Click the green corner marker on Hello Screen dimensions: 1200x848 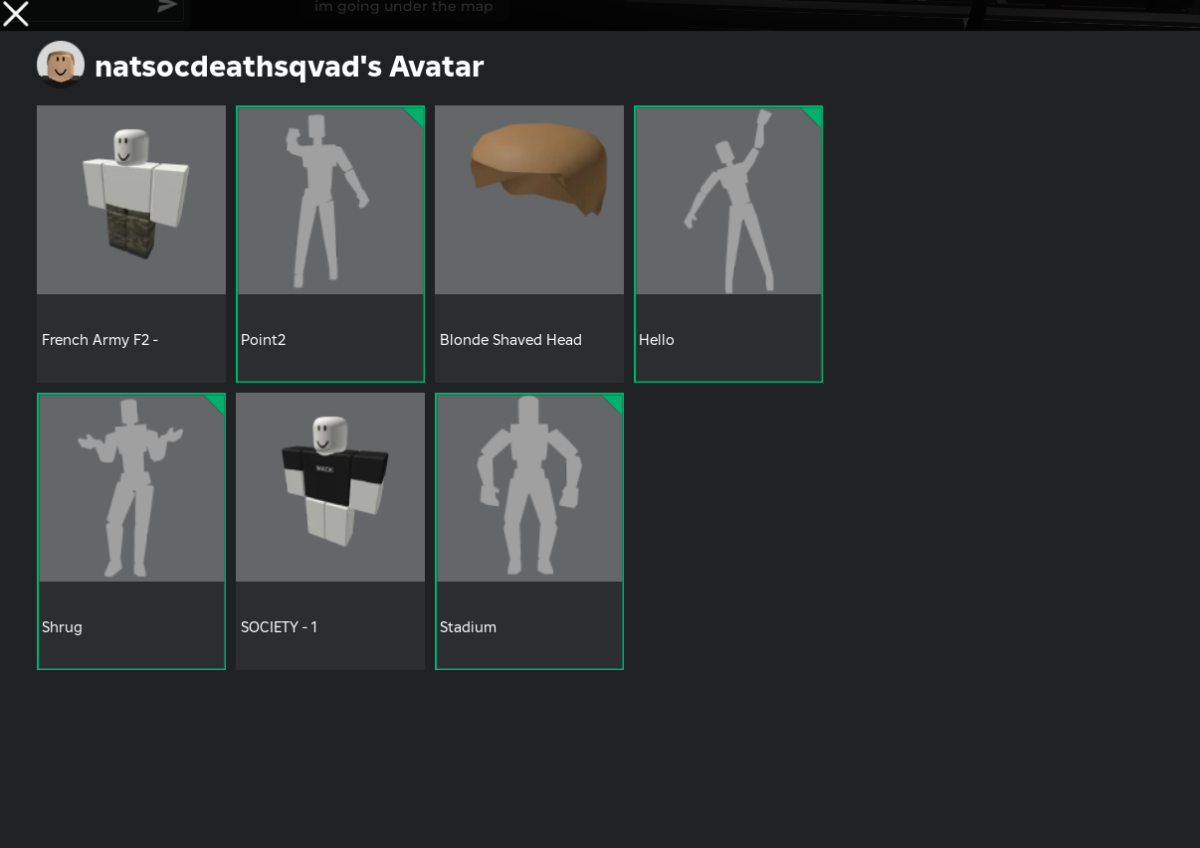[814, 114]
